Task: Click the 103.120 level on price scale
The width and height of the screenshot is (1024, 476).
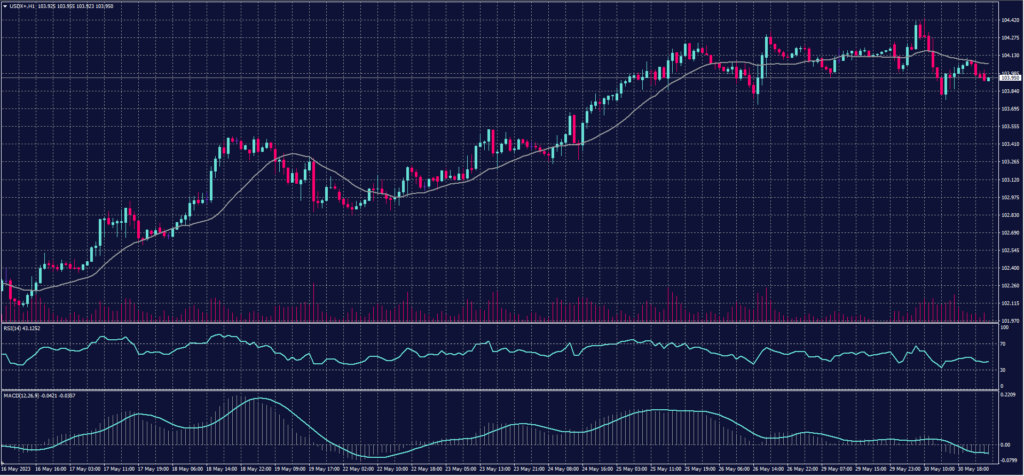Action: tap(1010, 179)
